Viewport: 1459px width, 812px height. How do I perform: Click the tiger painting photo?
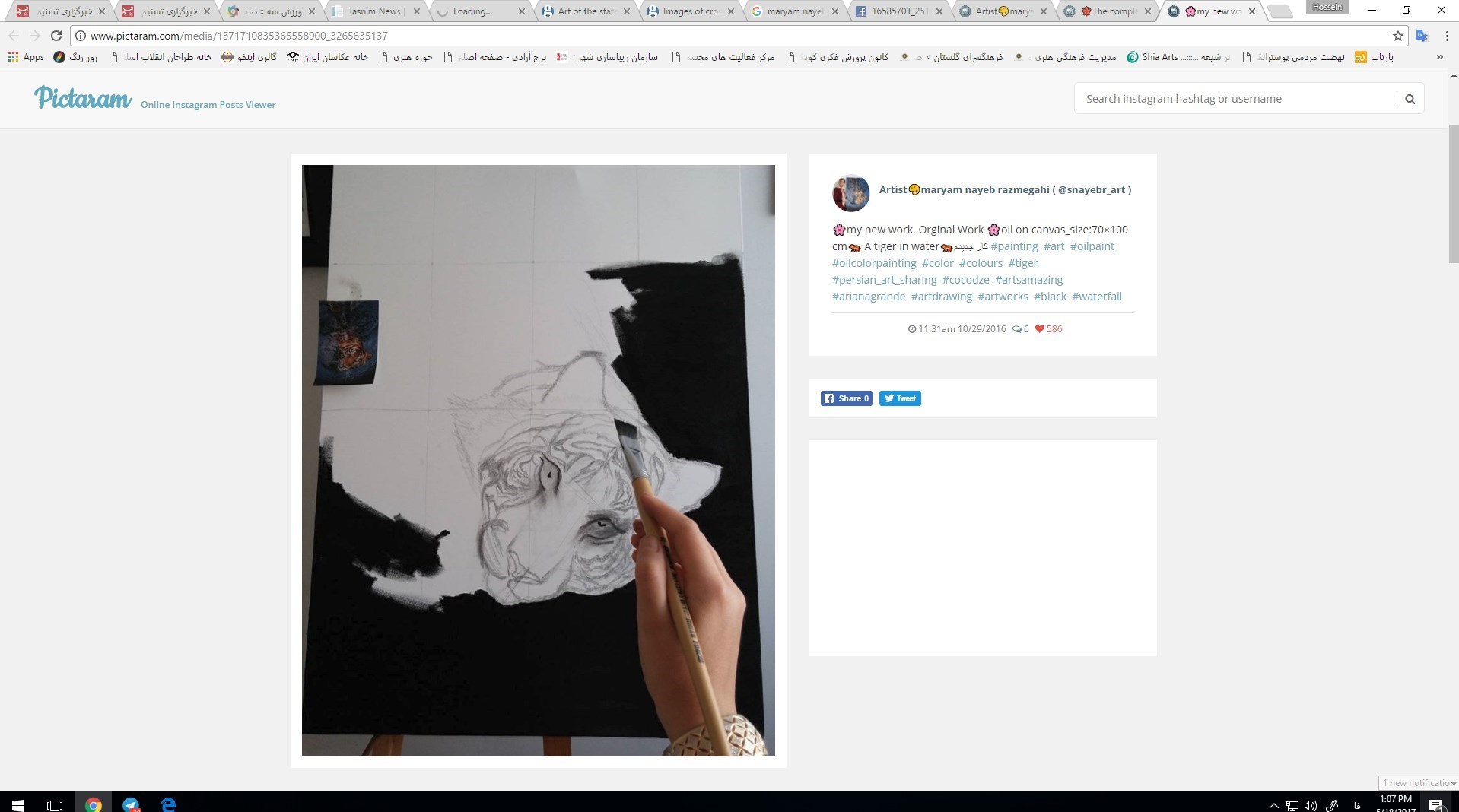click(x=538, y=460)
